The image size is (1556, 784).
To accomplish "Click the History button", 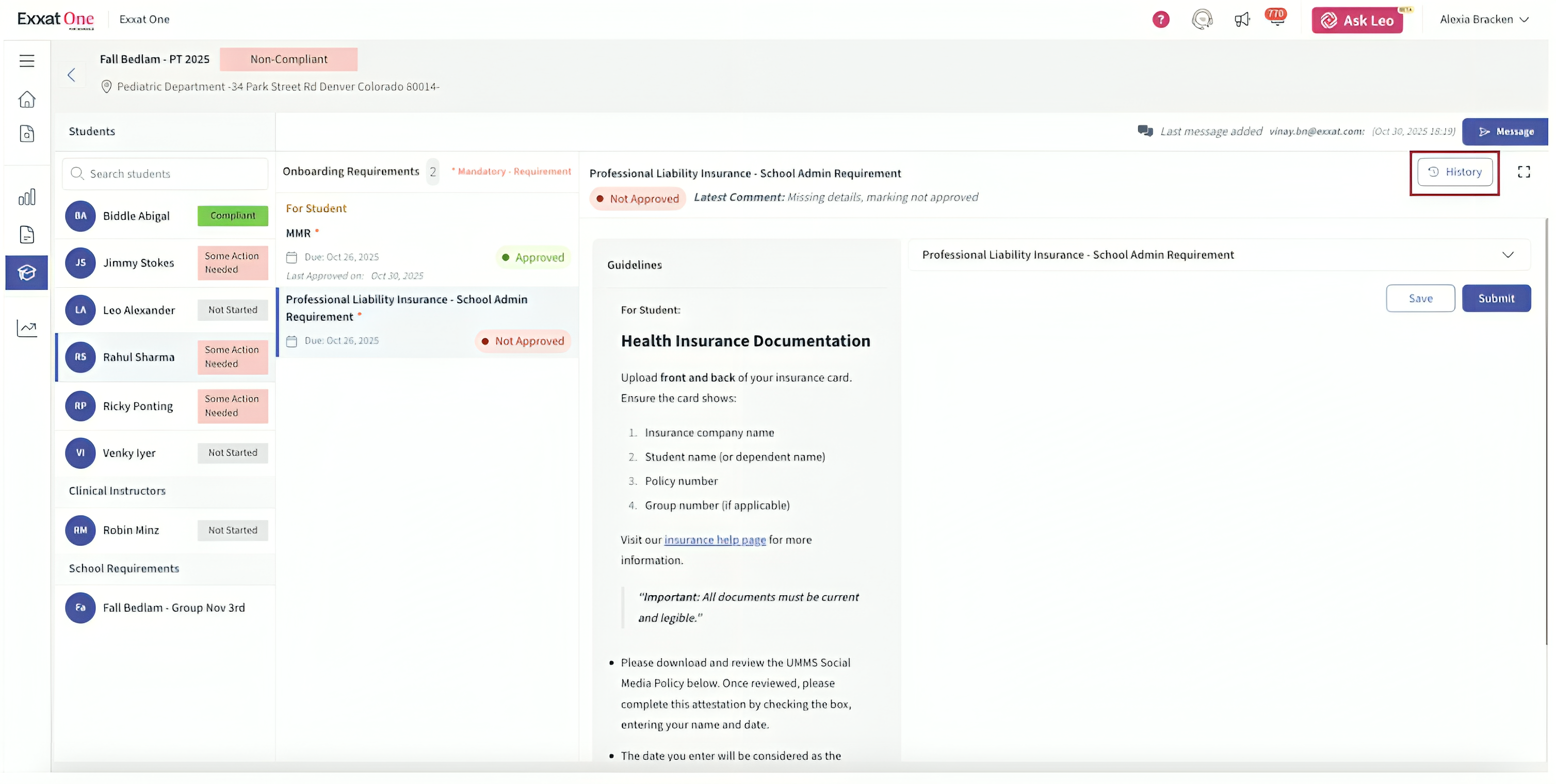I will click(1454, 172).
